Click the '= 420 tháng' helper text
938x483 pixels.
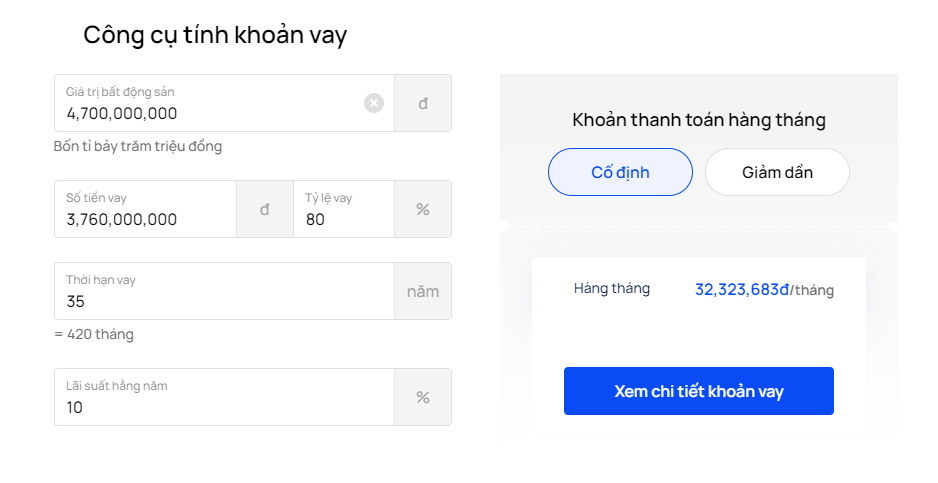click(94, 334)
